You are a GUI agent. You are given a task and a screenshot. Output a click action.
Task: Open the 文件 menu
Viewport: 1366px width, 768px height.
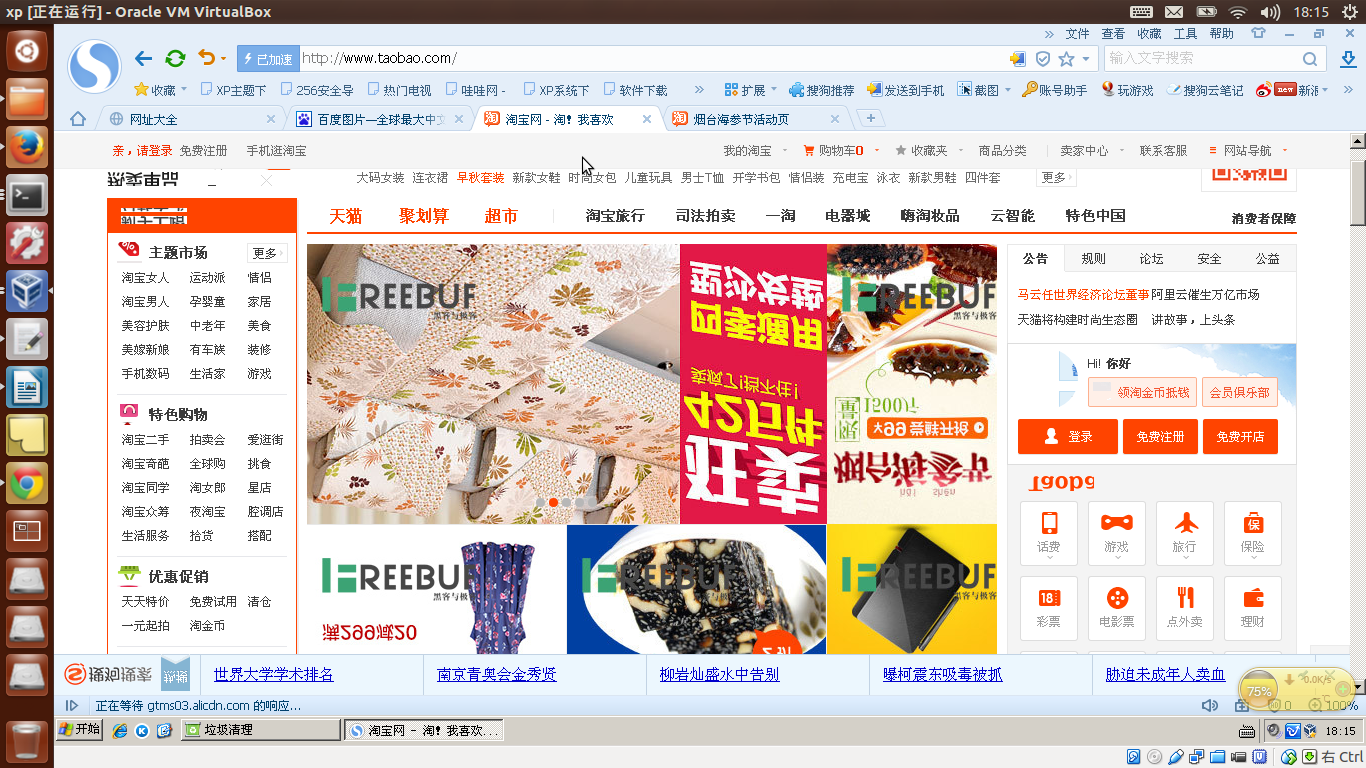click(1077, 34)
